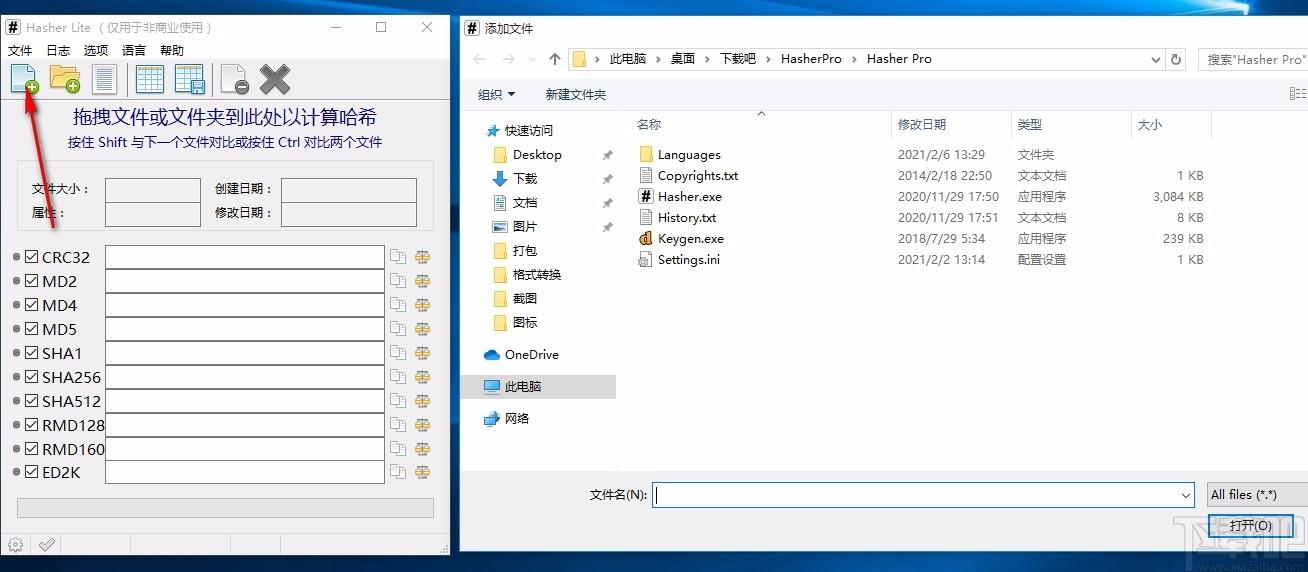Open the 组织 dropdown menu

click(x=497, y=94)
